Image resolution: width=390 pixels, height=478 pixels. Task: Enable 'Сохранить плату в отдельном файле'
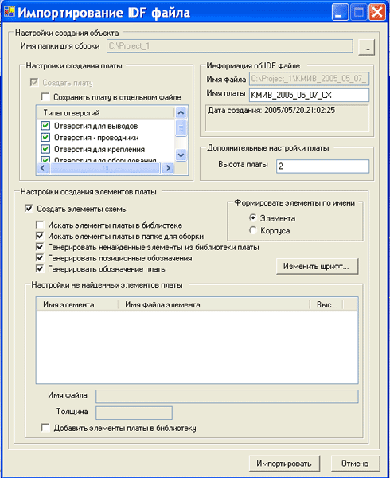pyautogui.click(x=45, y=97)
